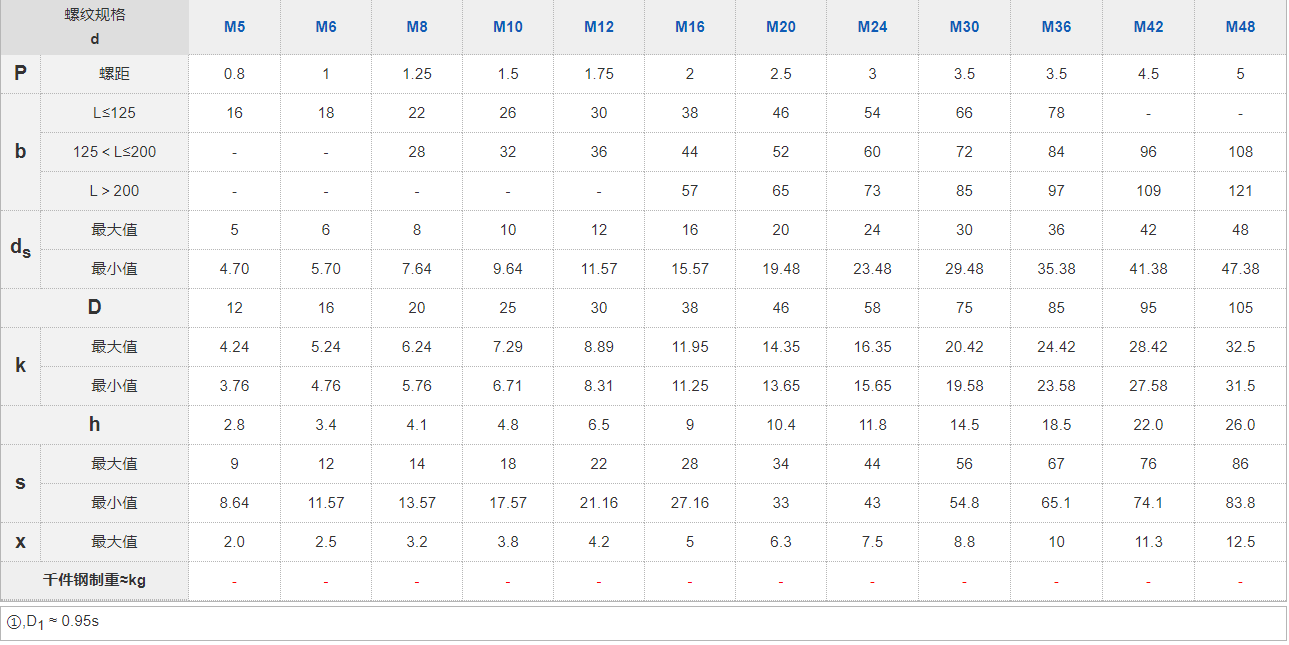Screen dimensions: 1289x645
Task: Click the M16 thread size link
Action: 690,27
